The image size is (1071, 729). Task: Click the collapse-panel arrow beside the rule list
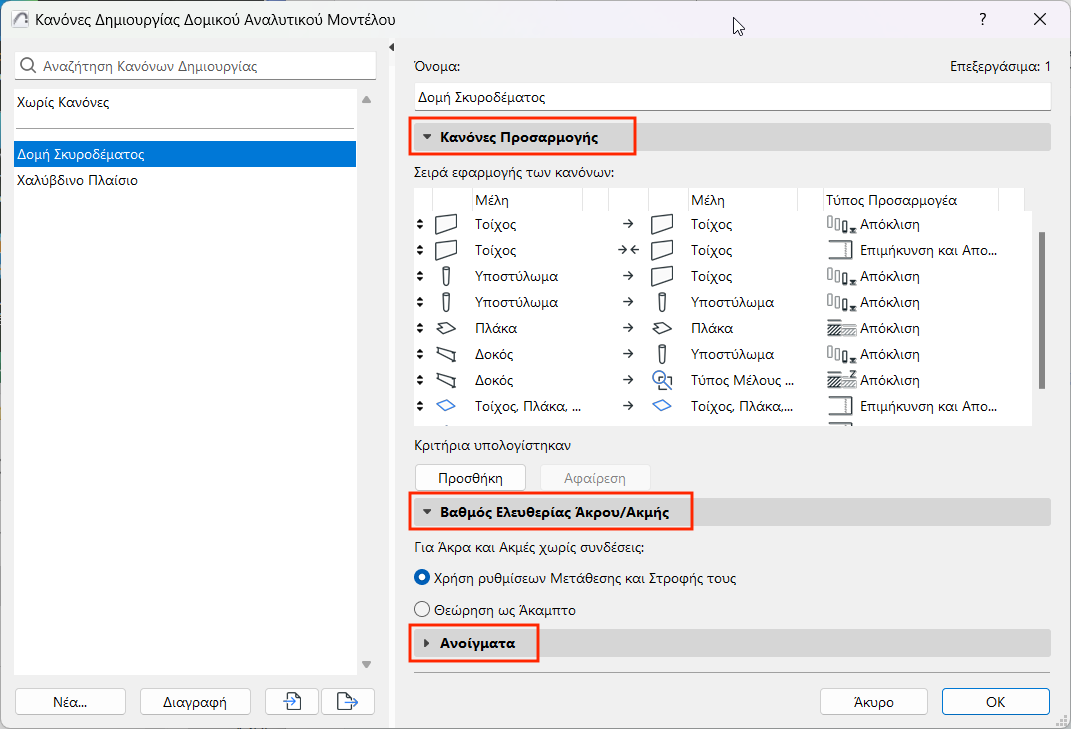point(391,48)
